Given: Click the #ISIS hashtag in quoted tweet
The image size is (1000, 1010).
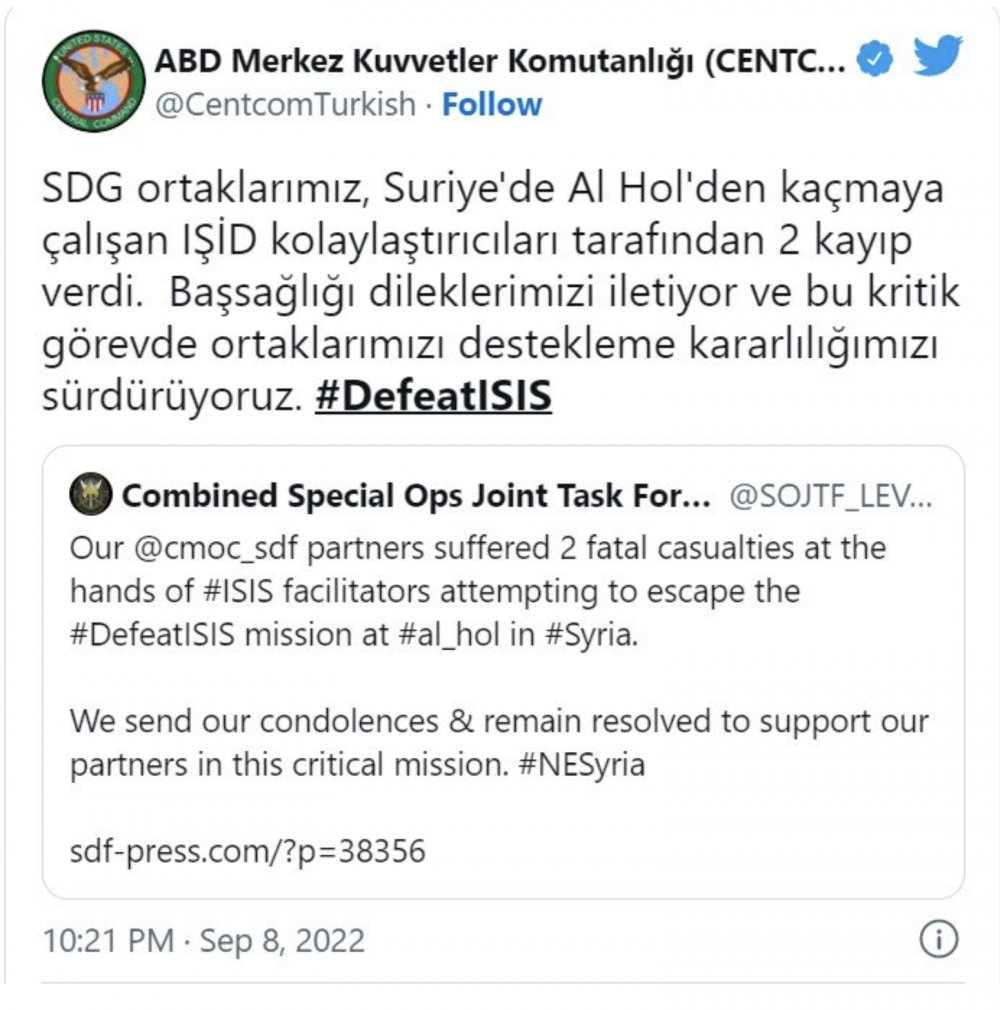Looking at the screenshot, I should pyautogui.click(x=238, y=591).
